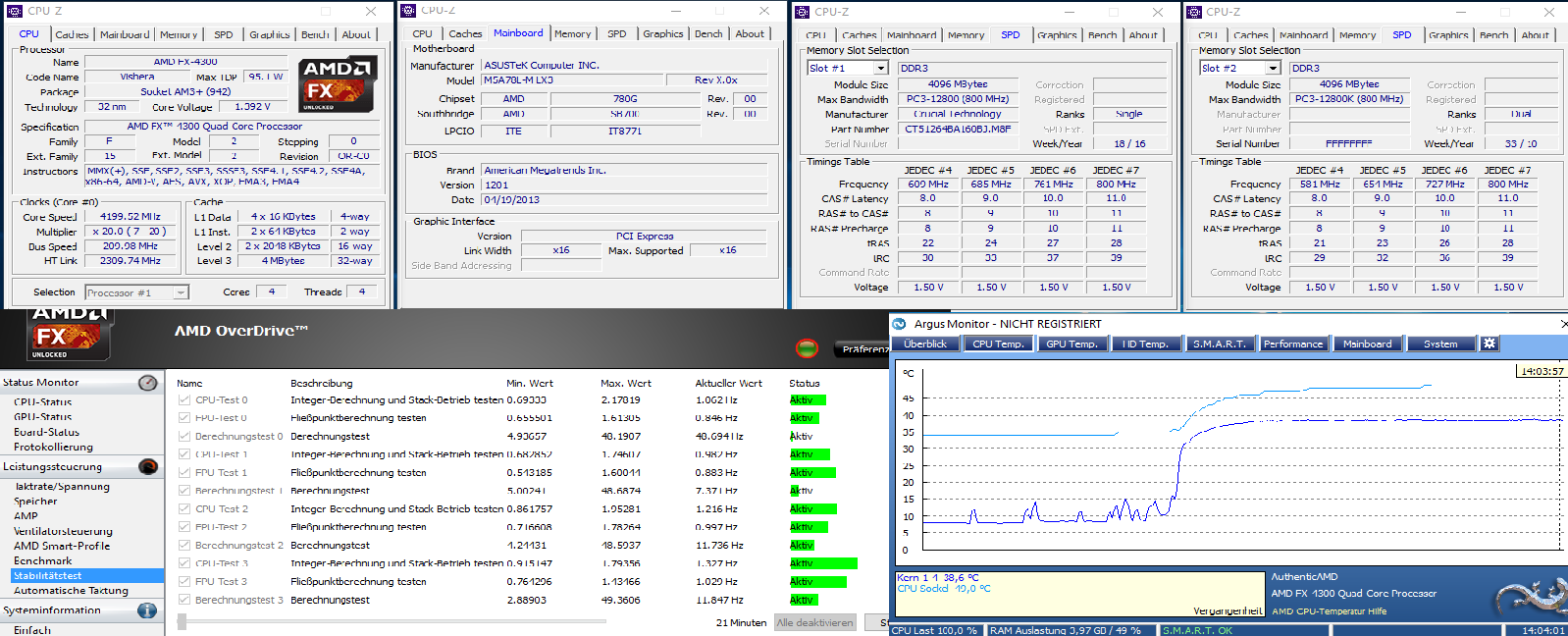Click the Leistungssteuerung dial icon

pos(148,466)
